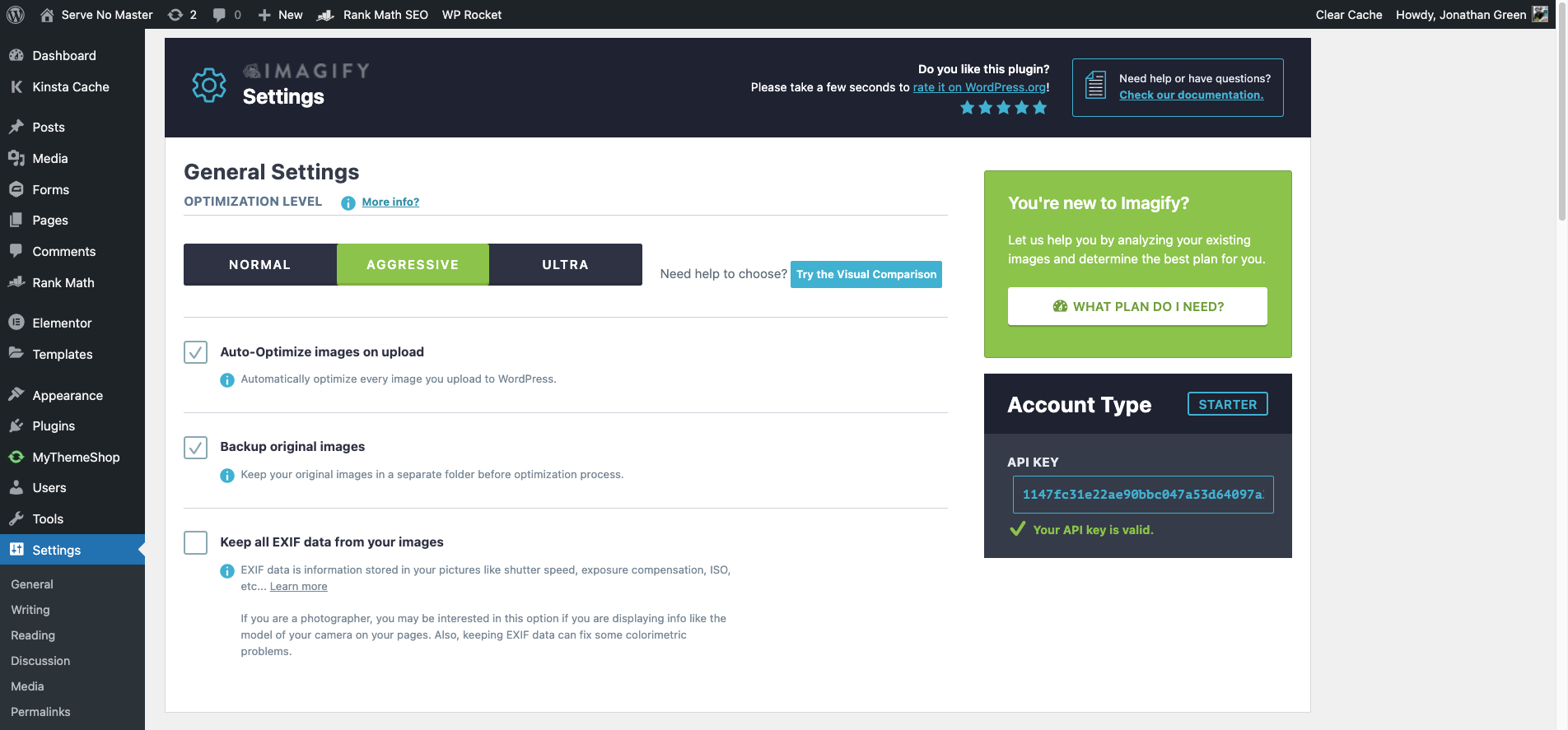Click the Rank Math sidebar icon

click(x=16, y=282)
